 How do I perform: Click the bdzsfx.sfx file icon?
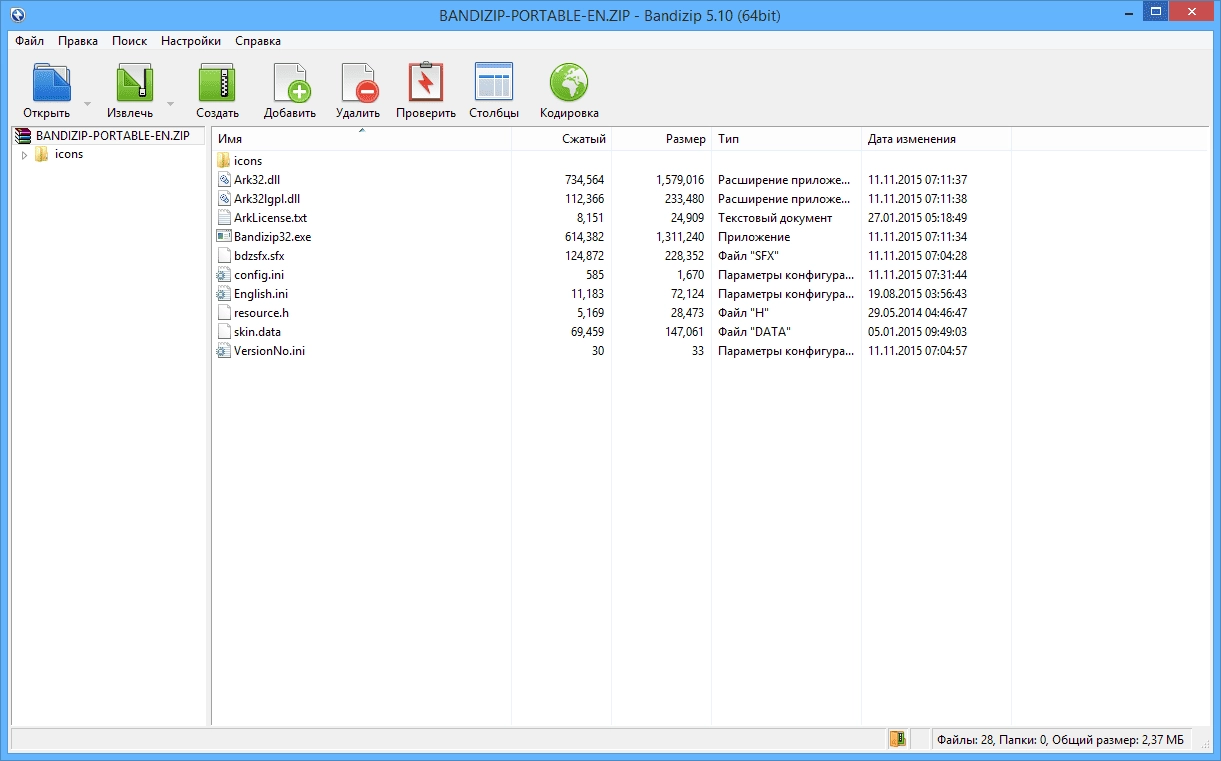tap(224, 256)
